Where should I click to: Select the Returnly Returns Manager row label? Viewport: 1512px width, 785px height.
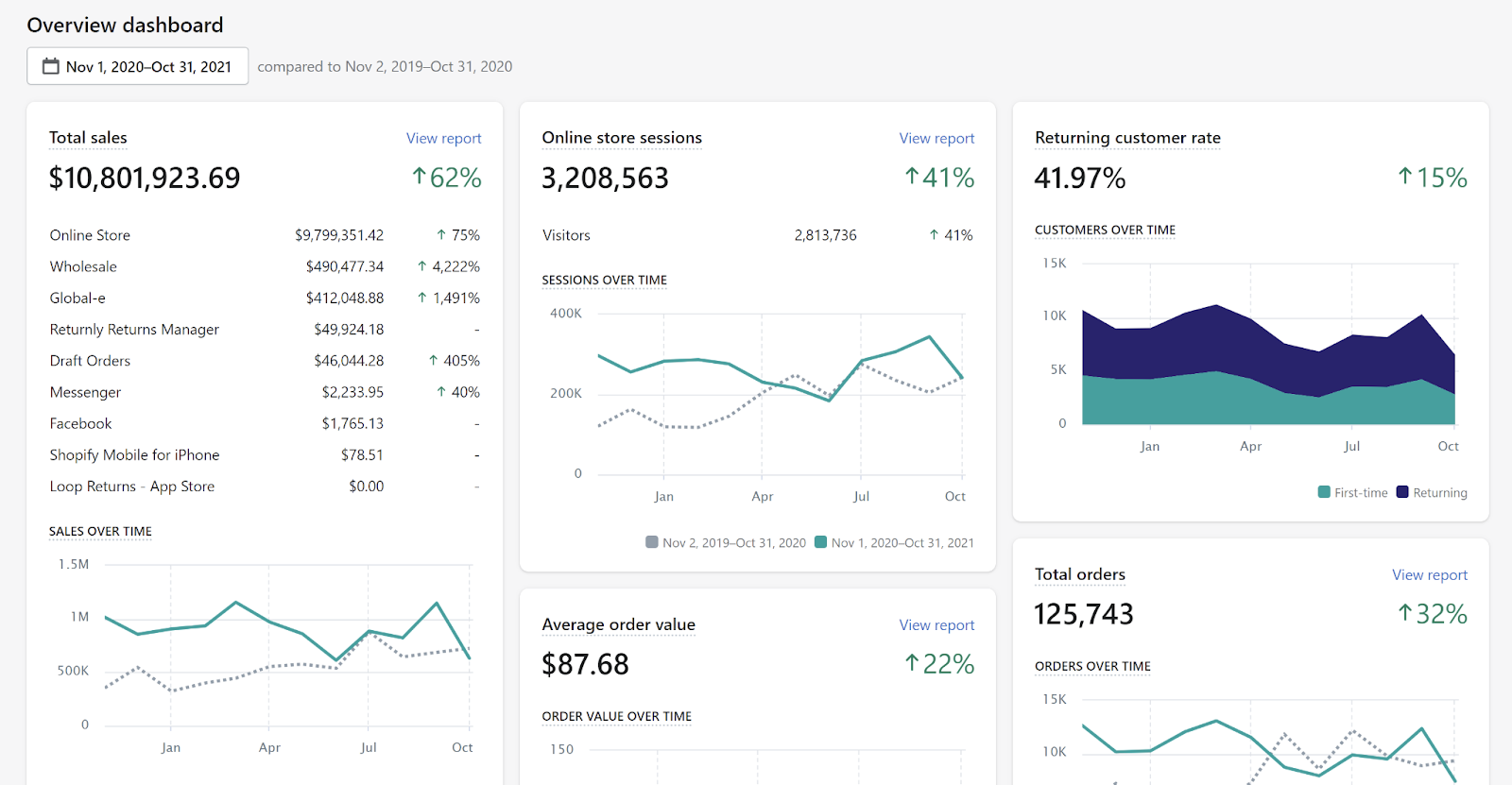point(134,330)
